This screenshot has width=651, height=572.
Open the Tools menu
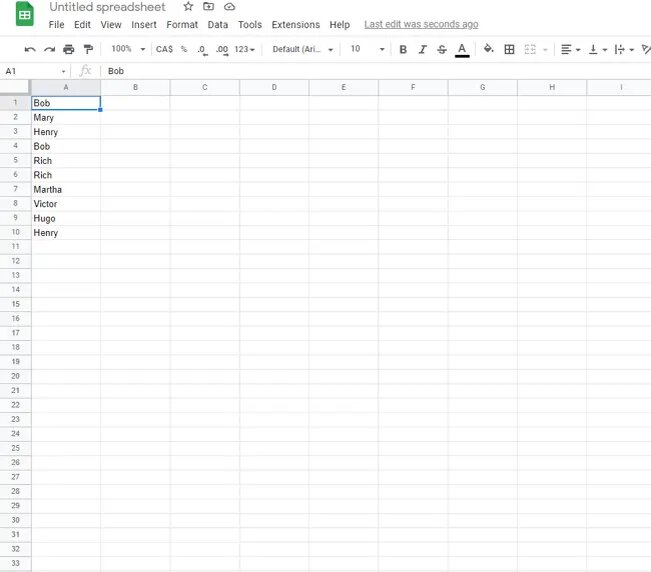tap(250, 24)
